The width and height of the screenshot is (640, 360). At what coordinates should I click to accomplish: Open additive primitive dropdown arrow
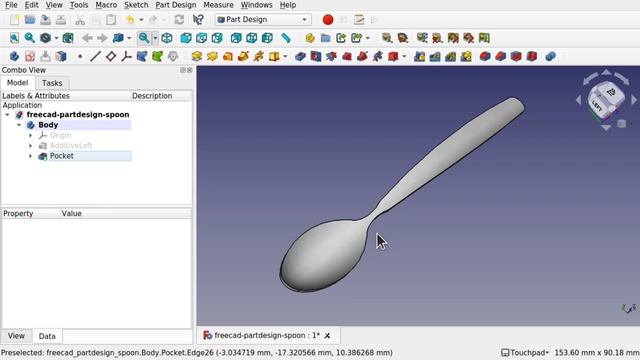285,56
